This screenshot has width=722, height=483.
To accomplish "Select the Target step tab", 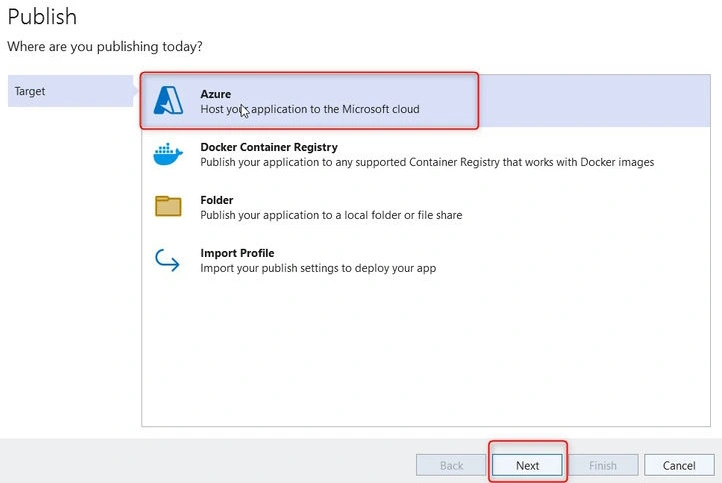I will (x=70, y=91).
